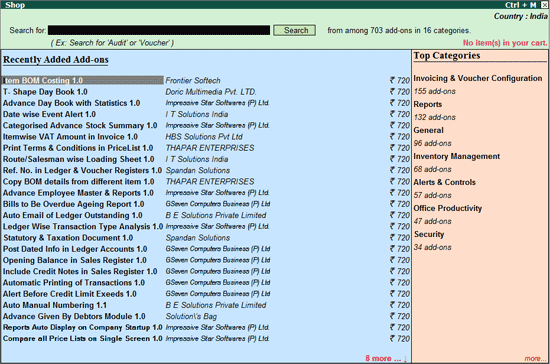Viewport: 550px width, 364px height.
Task: Select Ledger Wise Transaction Type Analysis 1.0
Action: tap(83, 227)
